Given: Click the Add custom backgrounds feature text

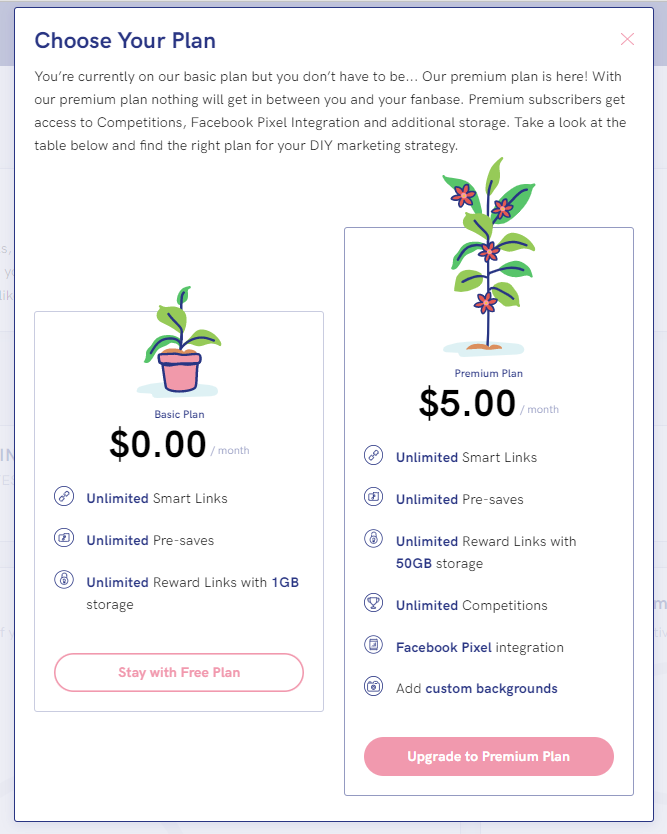Looking at the screenshot, I should (x=476, y=688).
